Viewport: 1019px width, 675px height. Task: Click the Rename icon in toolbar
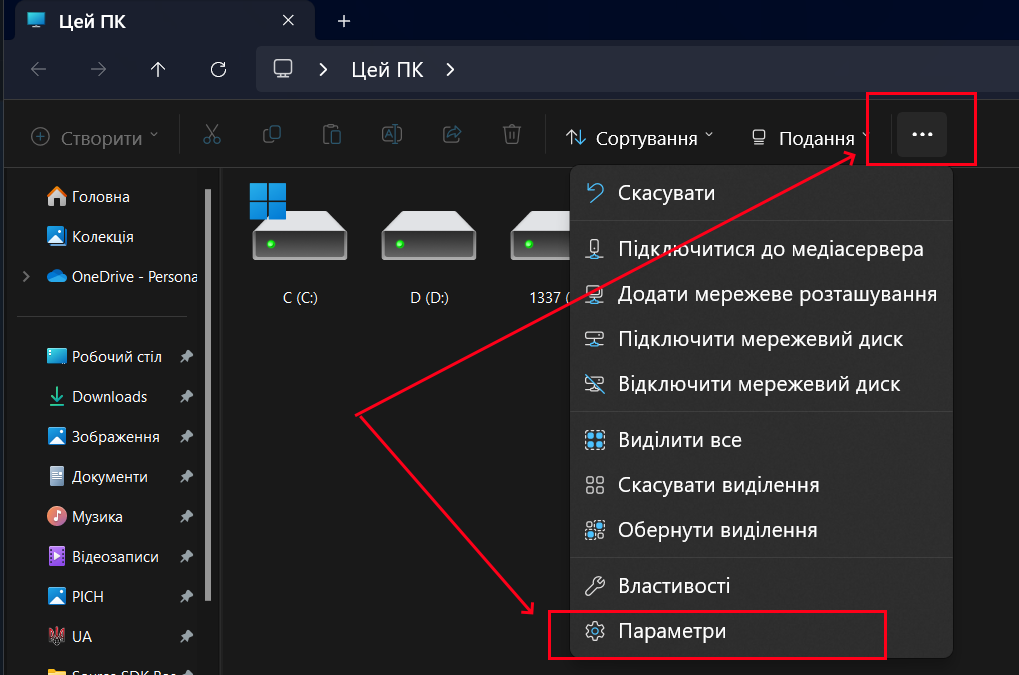pos(391,135)
